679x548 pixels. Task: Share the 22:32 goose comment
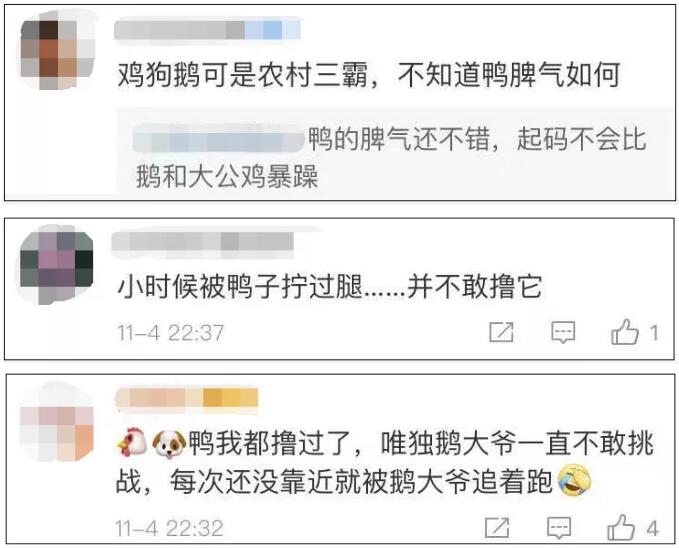point(497,528)
